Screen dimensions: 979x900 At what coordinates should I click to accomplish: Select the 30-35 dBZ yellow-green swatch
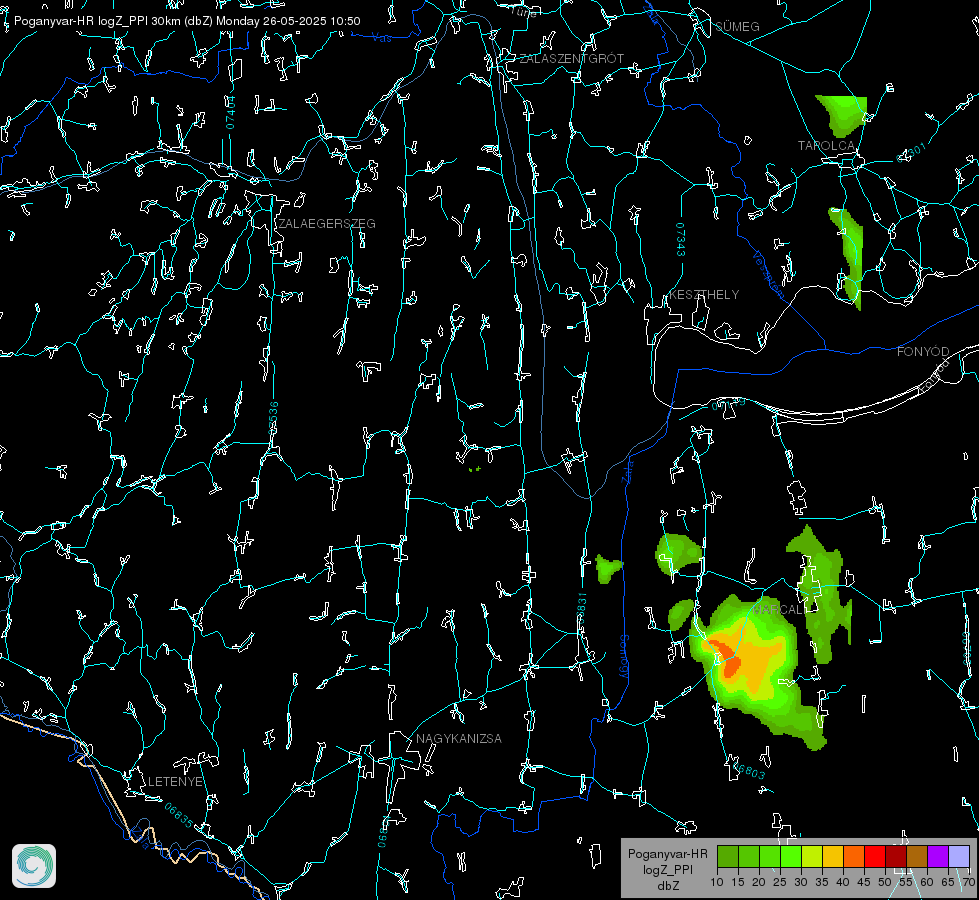(812, 856)
